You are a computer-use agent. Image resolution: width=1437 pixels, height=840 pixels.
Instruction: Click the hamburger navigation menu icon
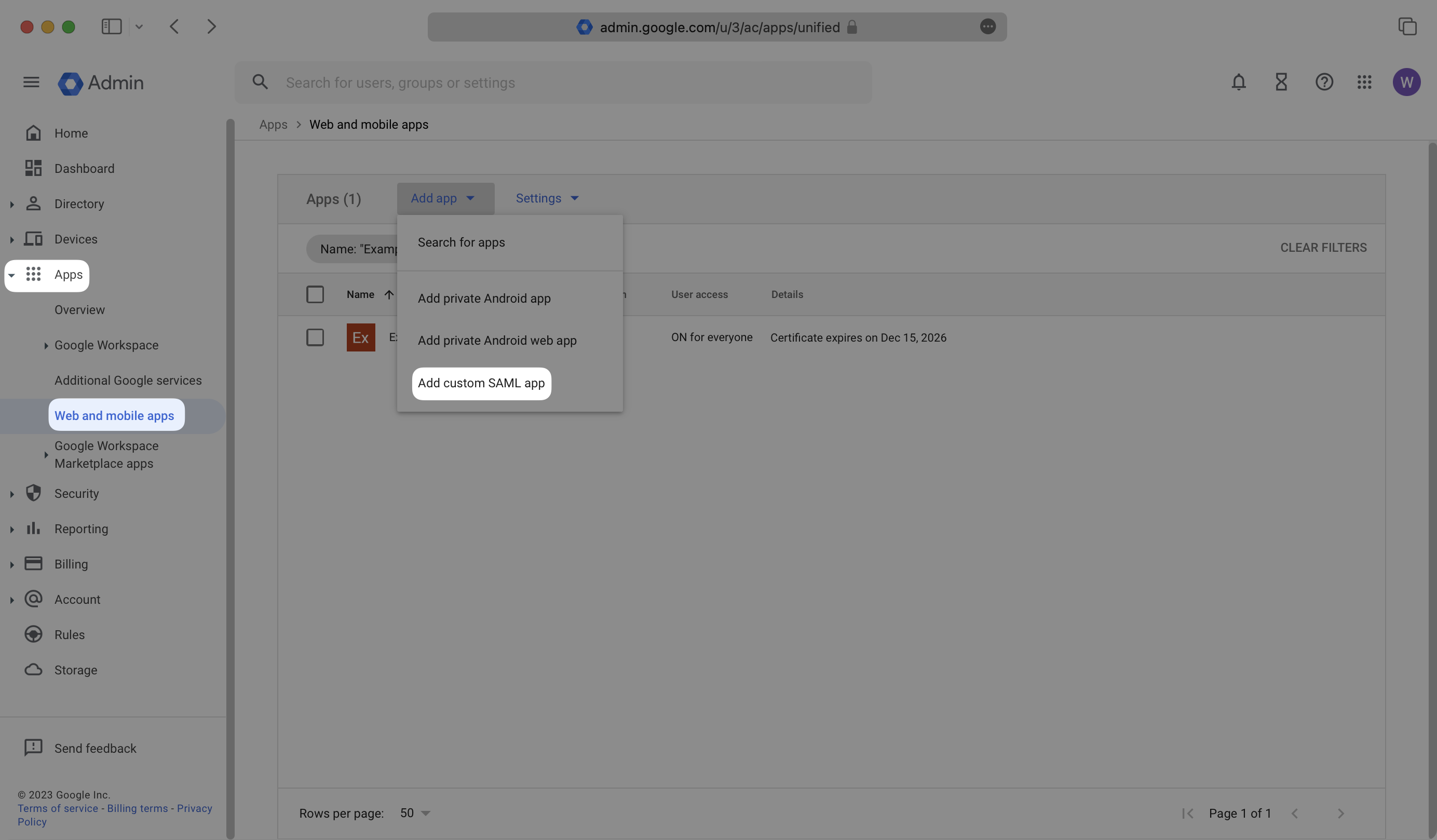[31, 82]
